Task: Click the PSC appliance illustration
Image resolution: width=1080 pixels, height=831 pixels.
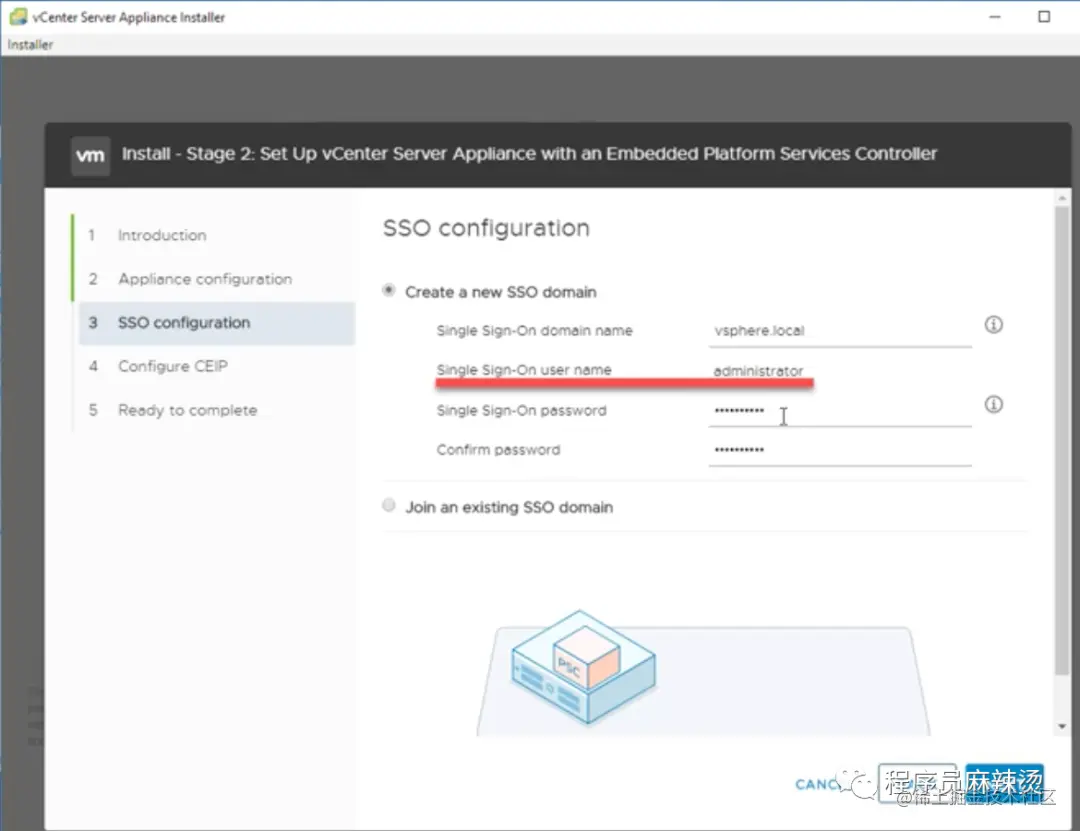Action: coord(583,666)
